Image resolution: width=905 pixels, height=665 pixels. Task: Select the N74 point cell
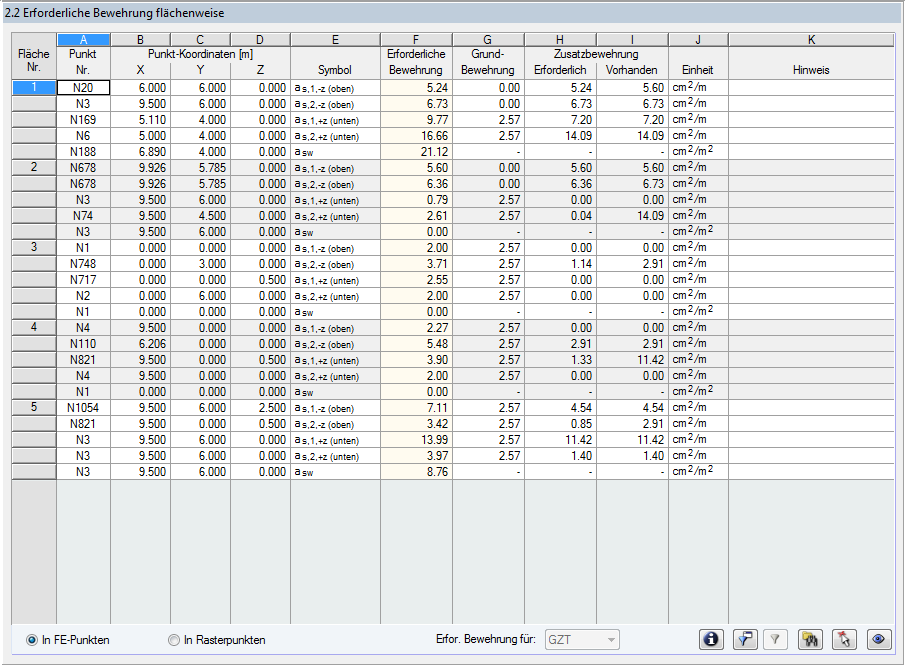coord(83,216)
